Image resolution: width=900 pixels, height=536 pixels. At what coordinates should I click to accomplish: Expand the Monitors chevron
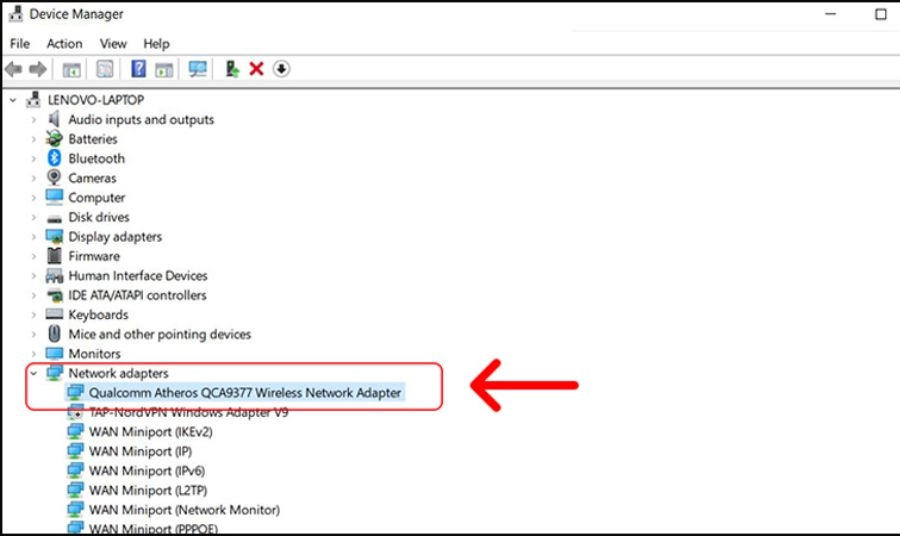click(33, 354)
